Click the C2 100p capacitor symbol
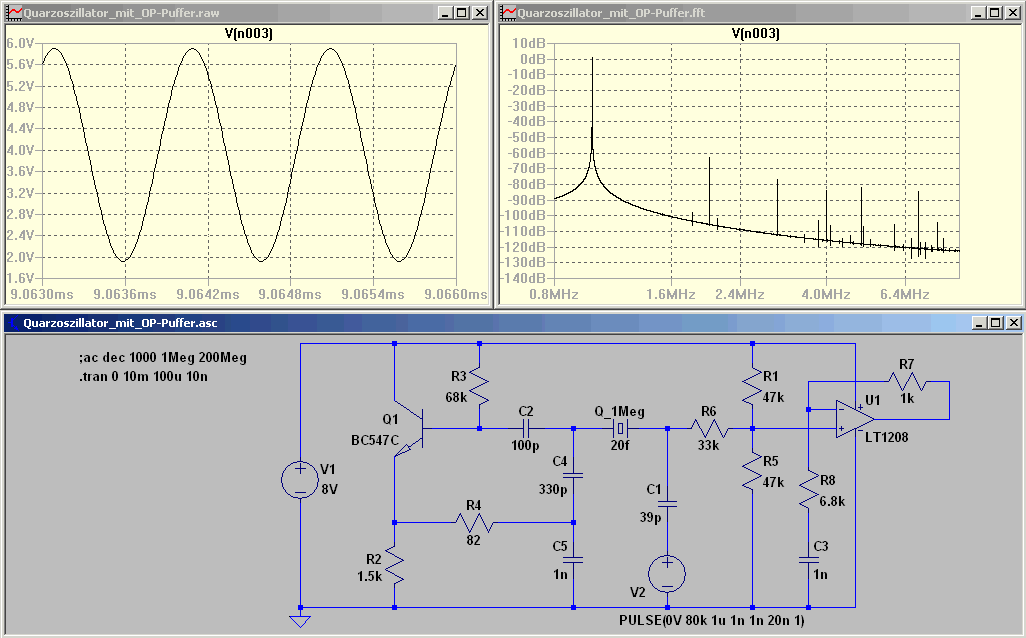The height and width of the screenshot is (638, 1026). tap(526, 429)
